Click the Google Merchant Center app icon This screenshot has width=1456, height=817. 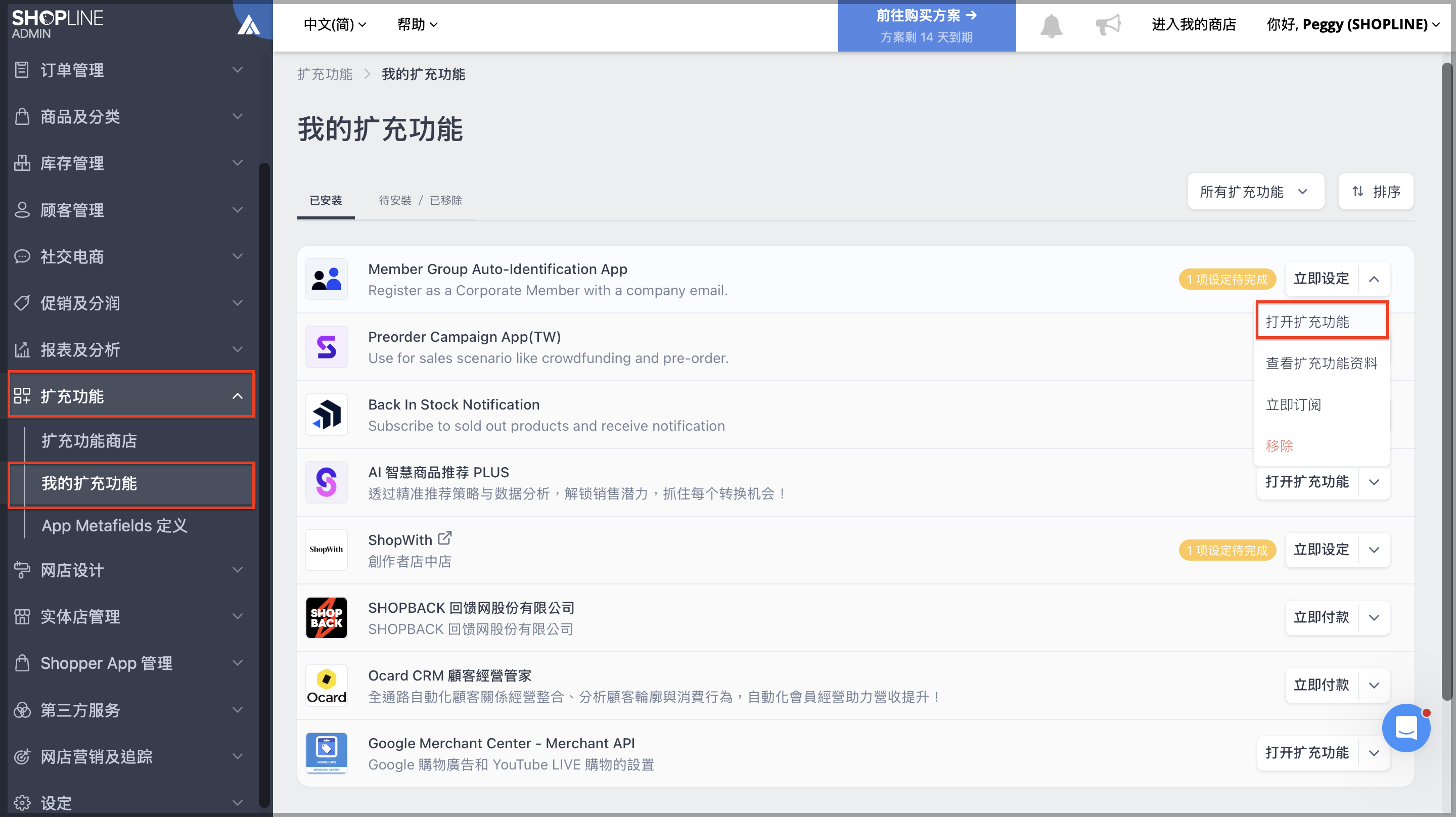point(327,753)
